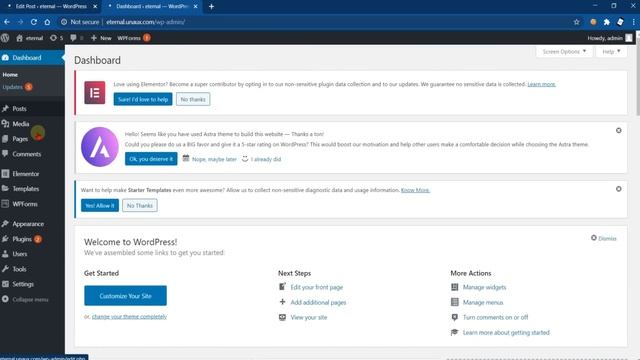
Task: Click I already did link
Action: tap(266, 159)
